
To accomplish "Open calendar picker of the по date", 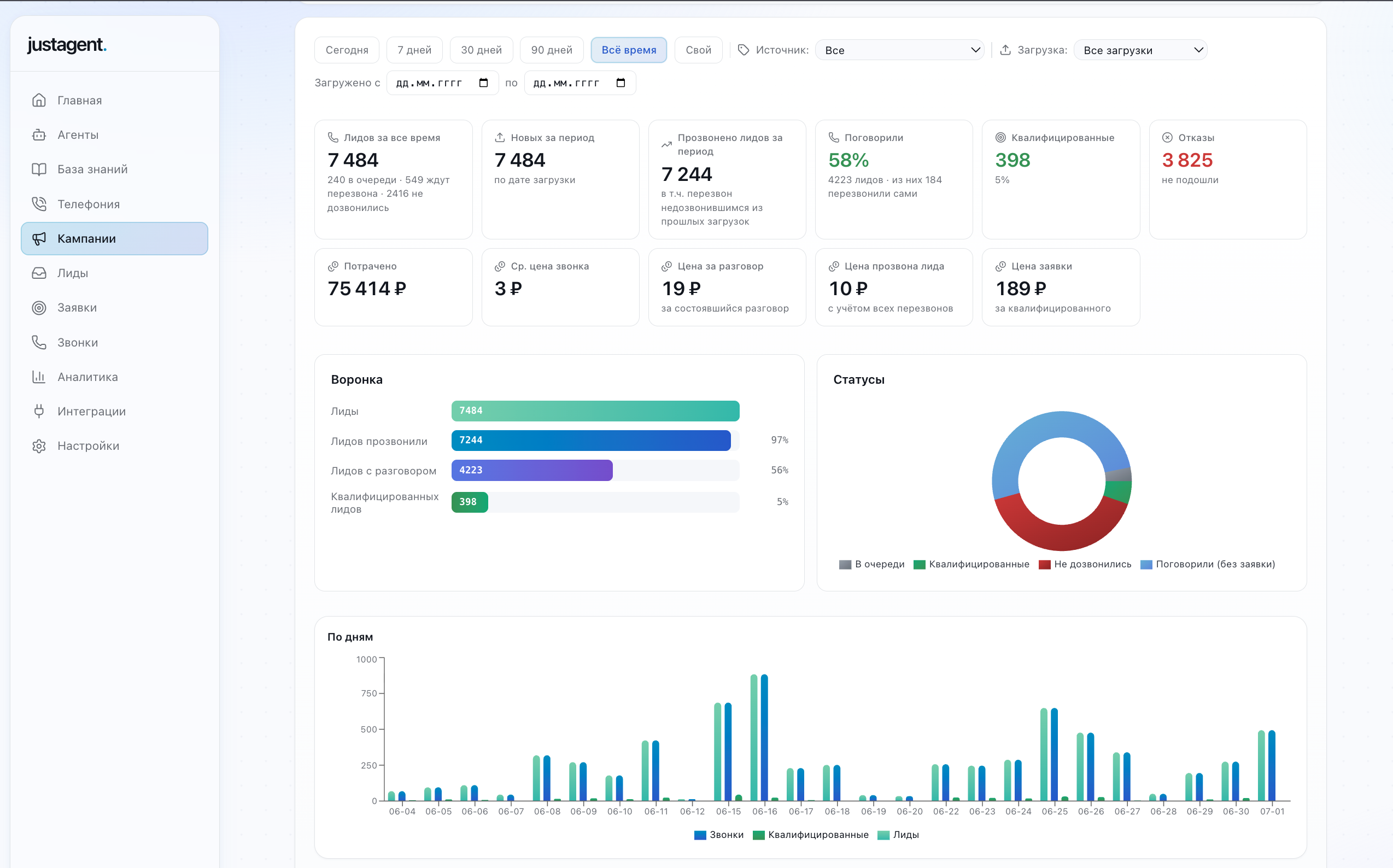I will click(x=621, y=83).
